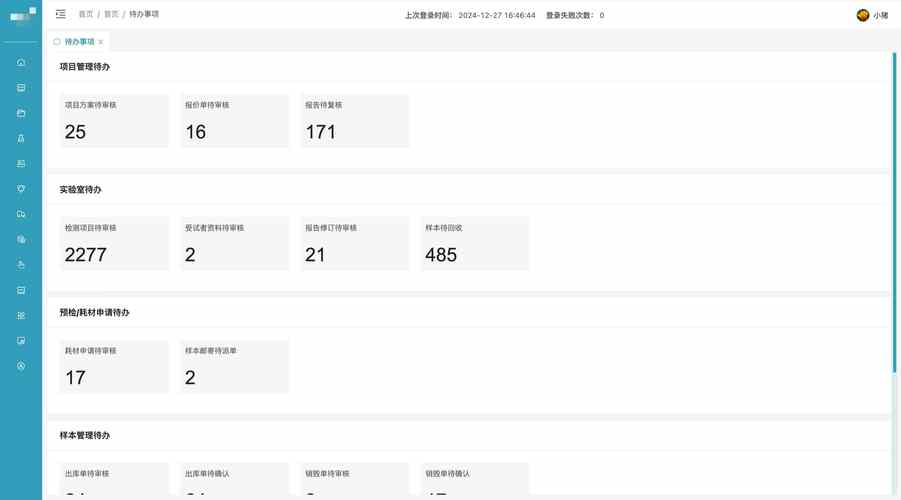The image size is (901, 500).
Task: Select the 待办事项 tab
Action: (x=78, y=41)
